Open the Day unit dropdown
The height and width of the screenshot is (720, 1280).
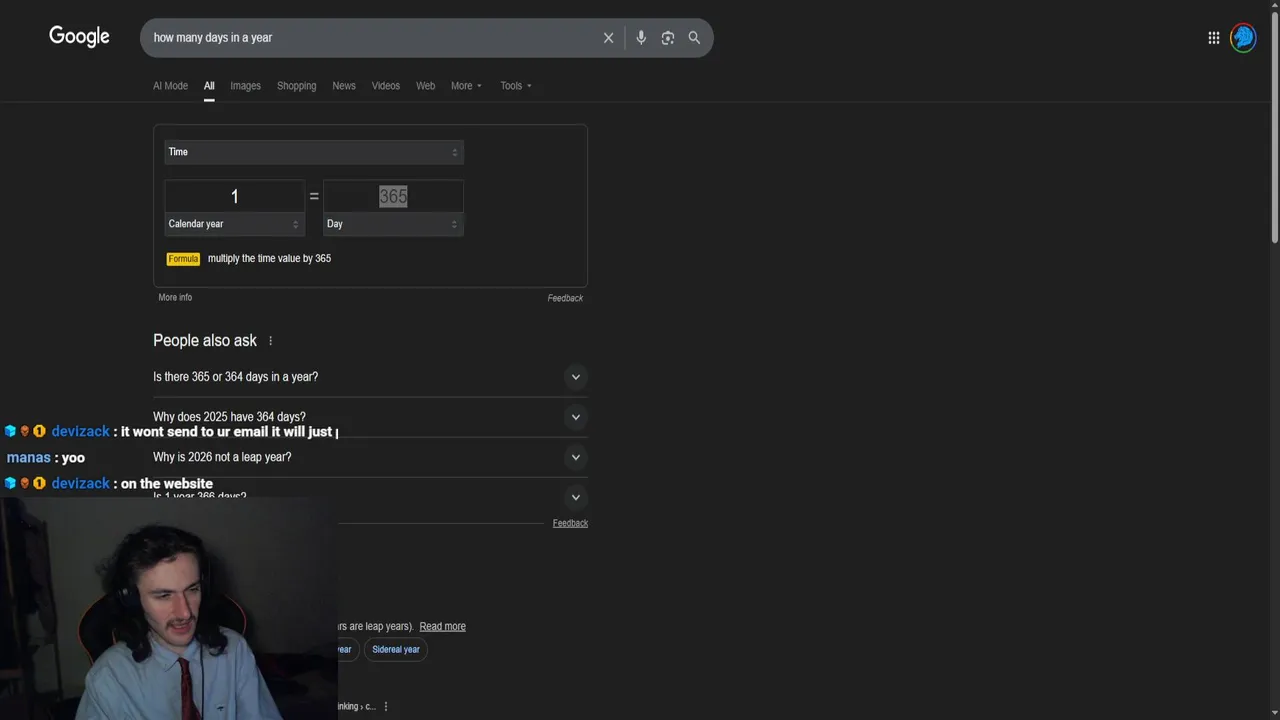pos(393,224)
